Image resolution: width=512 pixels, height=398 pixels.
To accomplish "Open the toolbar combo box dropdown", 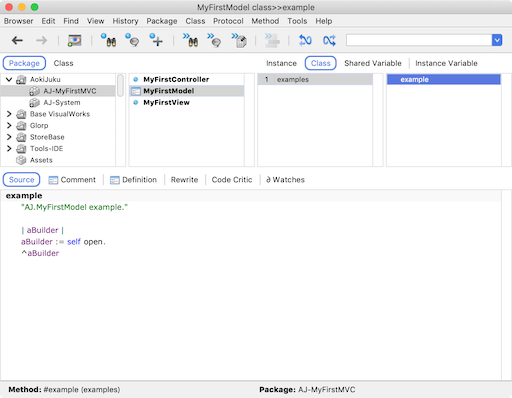I will pos(497,40).
